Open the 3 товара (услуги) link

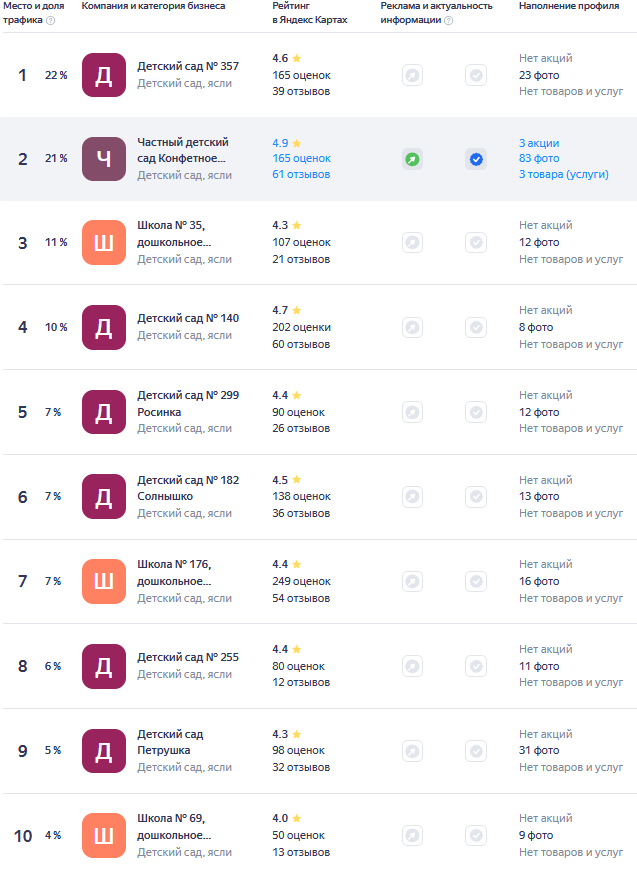tap(563, 175)
